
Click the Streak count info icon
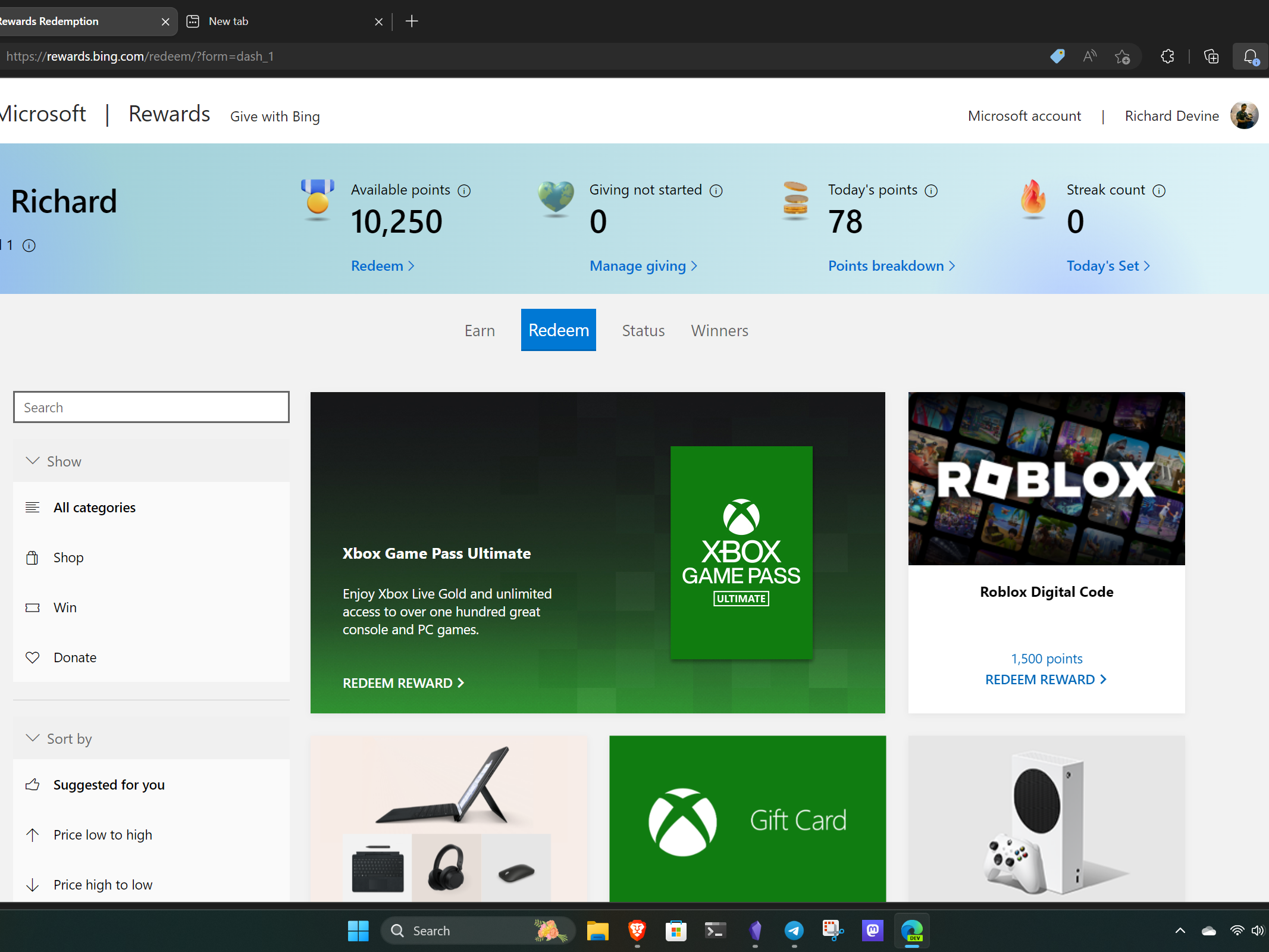(1159, 190)
